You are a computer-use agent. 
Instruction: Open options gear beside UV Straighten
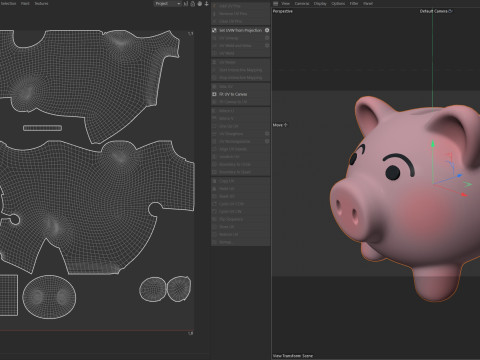267,134
